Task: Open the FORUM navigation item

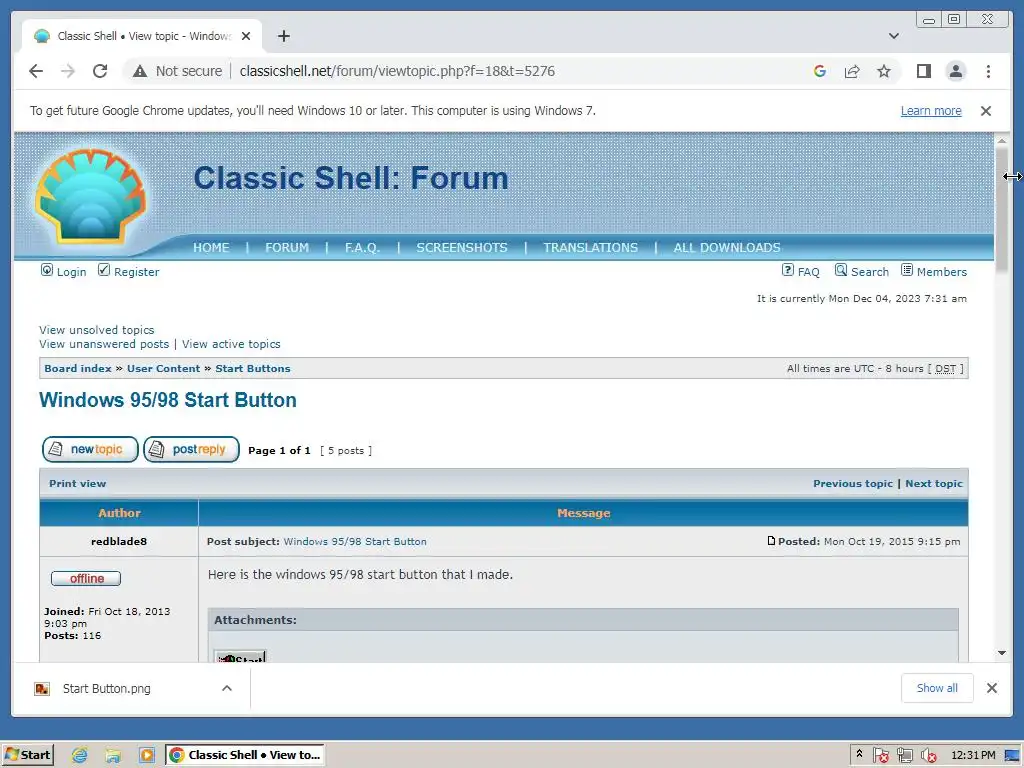Action: pyautogui.click(x=287, y=248)
